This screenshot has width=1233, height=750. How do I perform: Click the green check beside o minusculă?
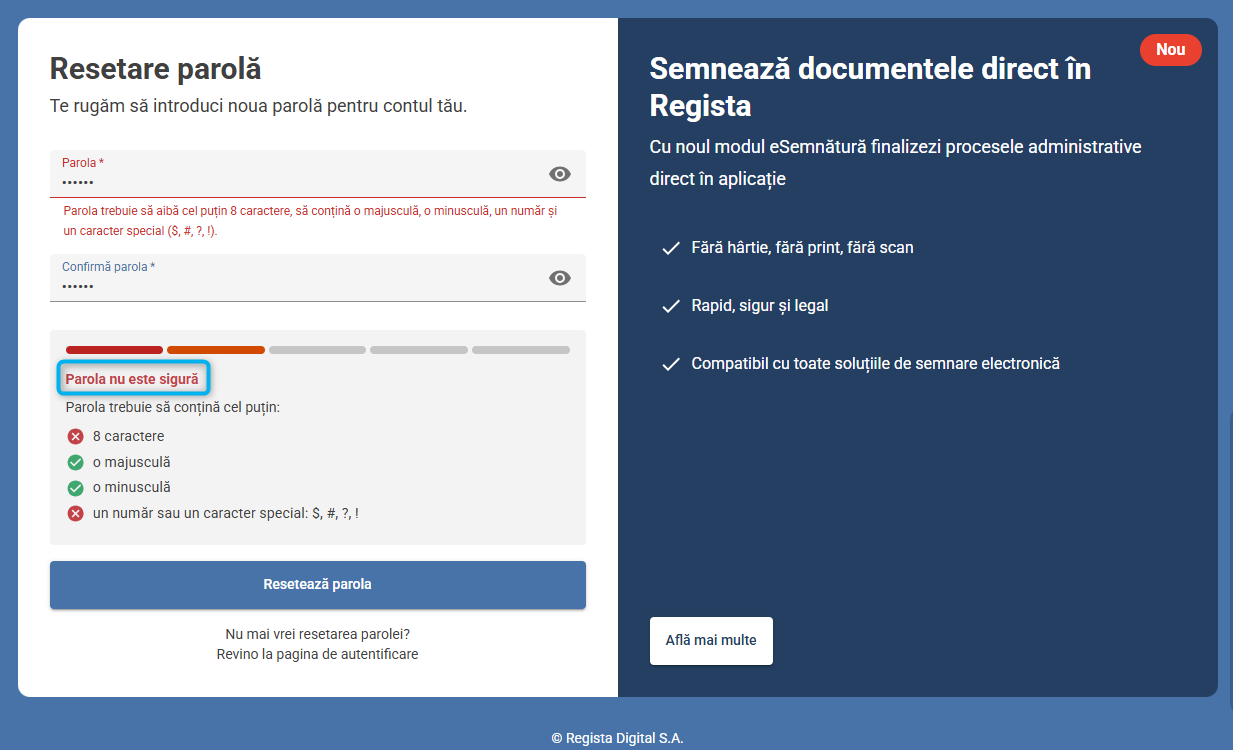(x=75, y=488)
